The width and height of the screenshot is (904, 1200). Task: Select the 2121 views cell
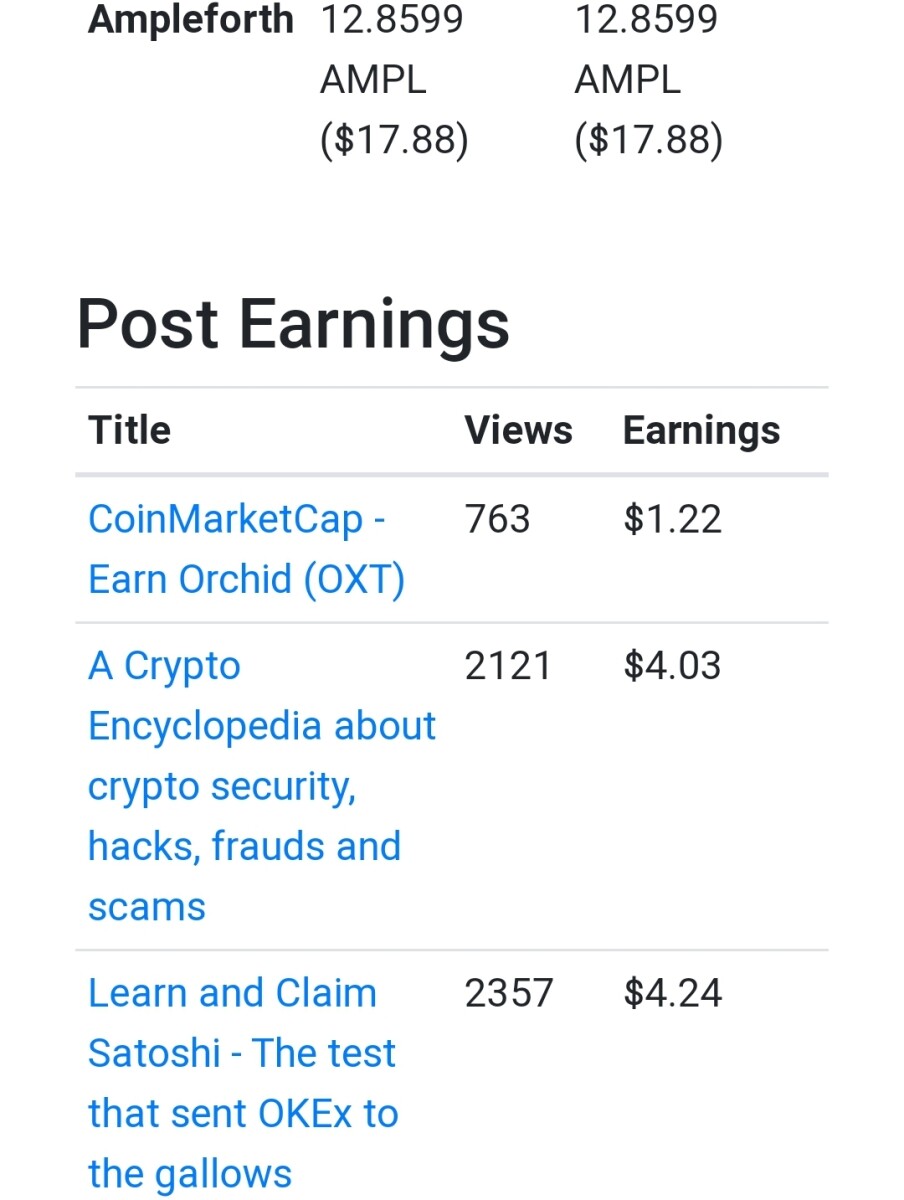(508, 667)
